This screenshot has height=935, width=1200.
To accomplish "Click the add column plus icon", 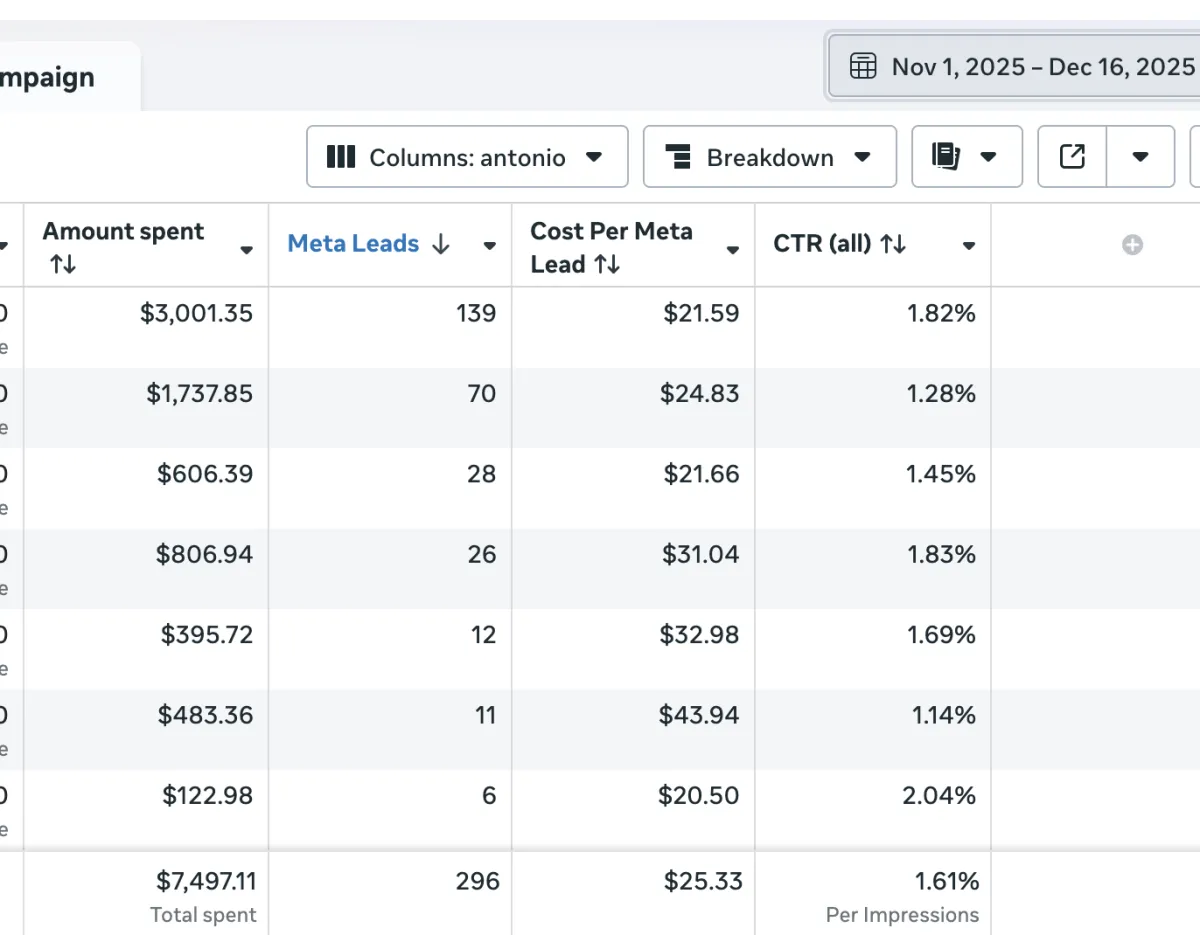I will pos(1132,245).
